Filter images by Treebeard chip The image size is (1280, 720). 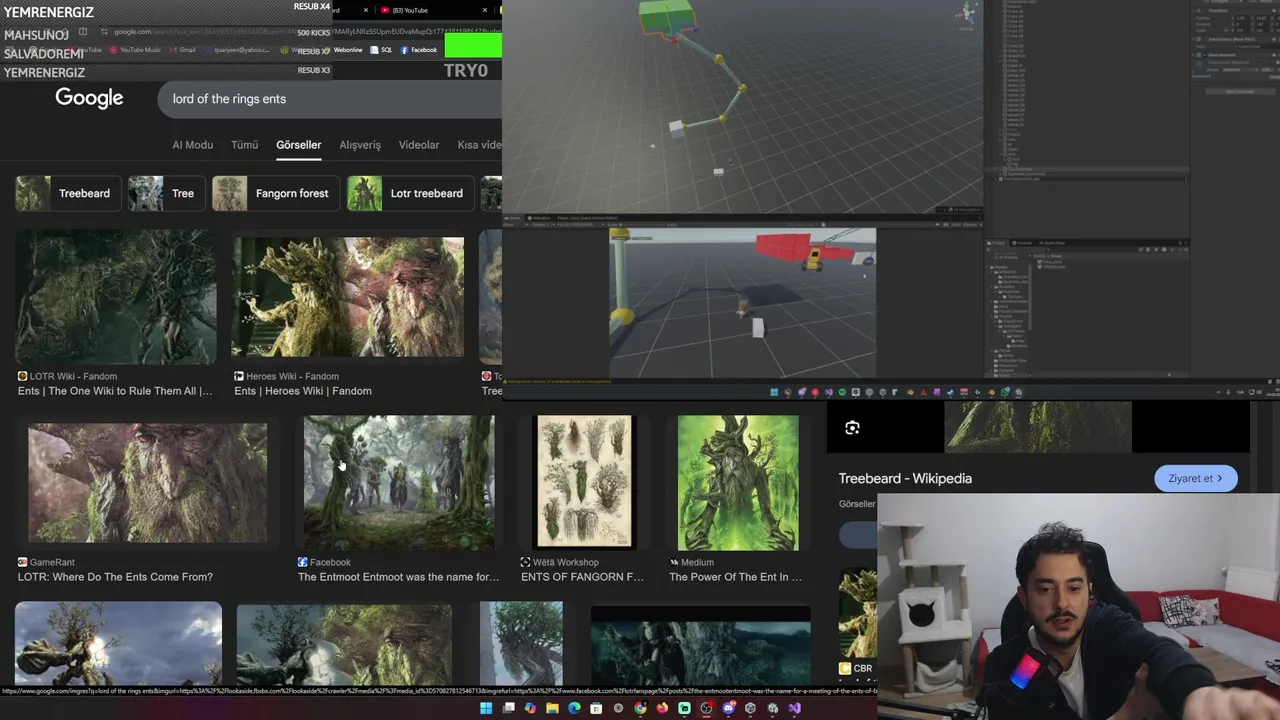(68, 193)
